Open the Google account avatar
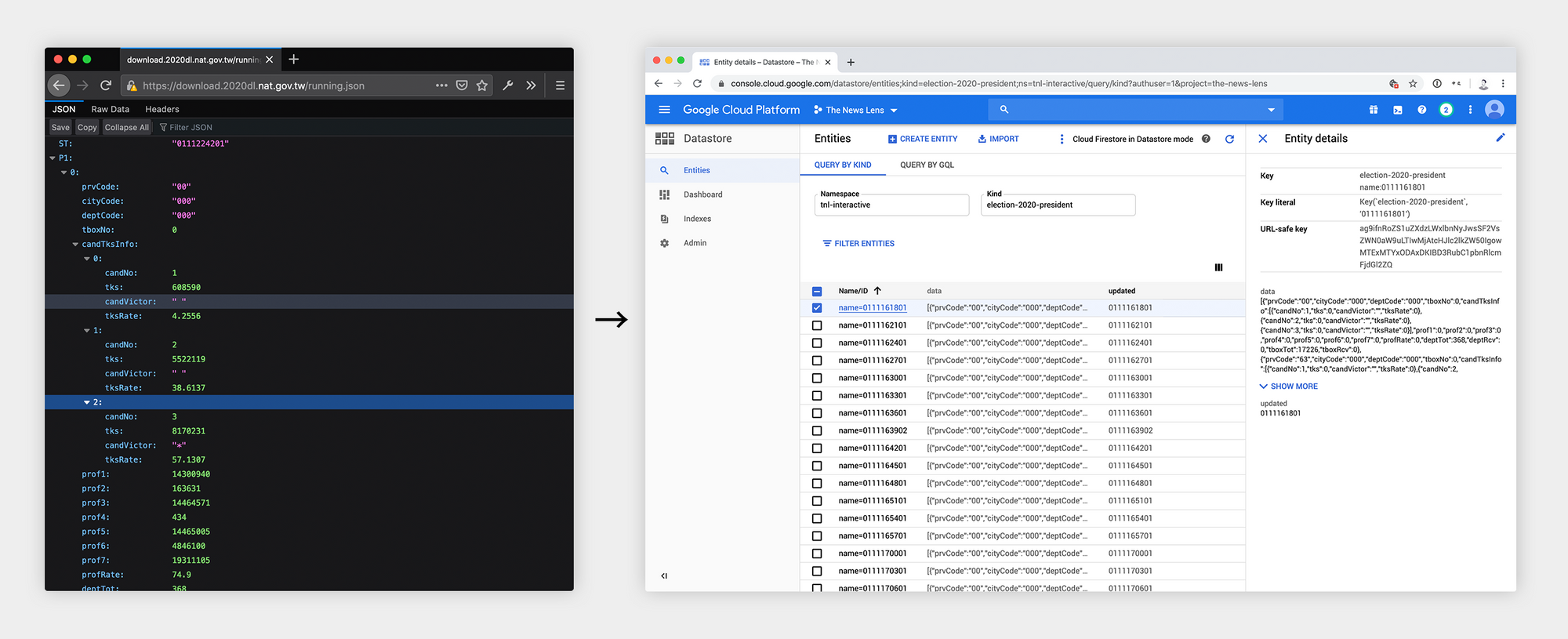 tap(1494, 110)
